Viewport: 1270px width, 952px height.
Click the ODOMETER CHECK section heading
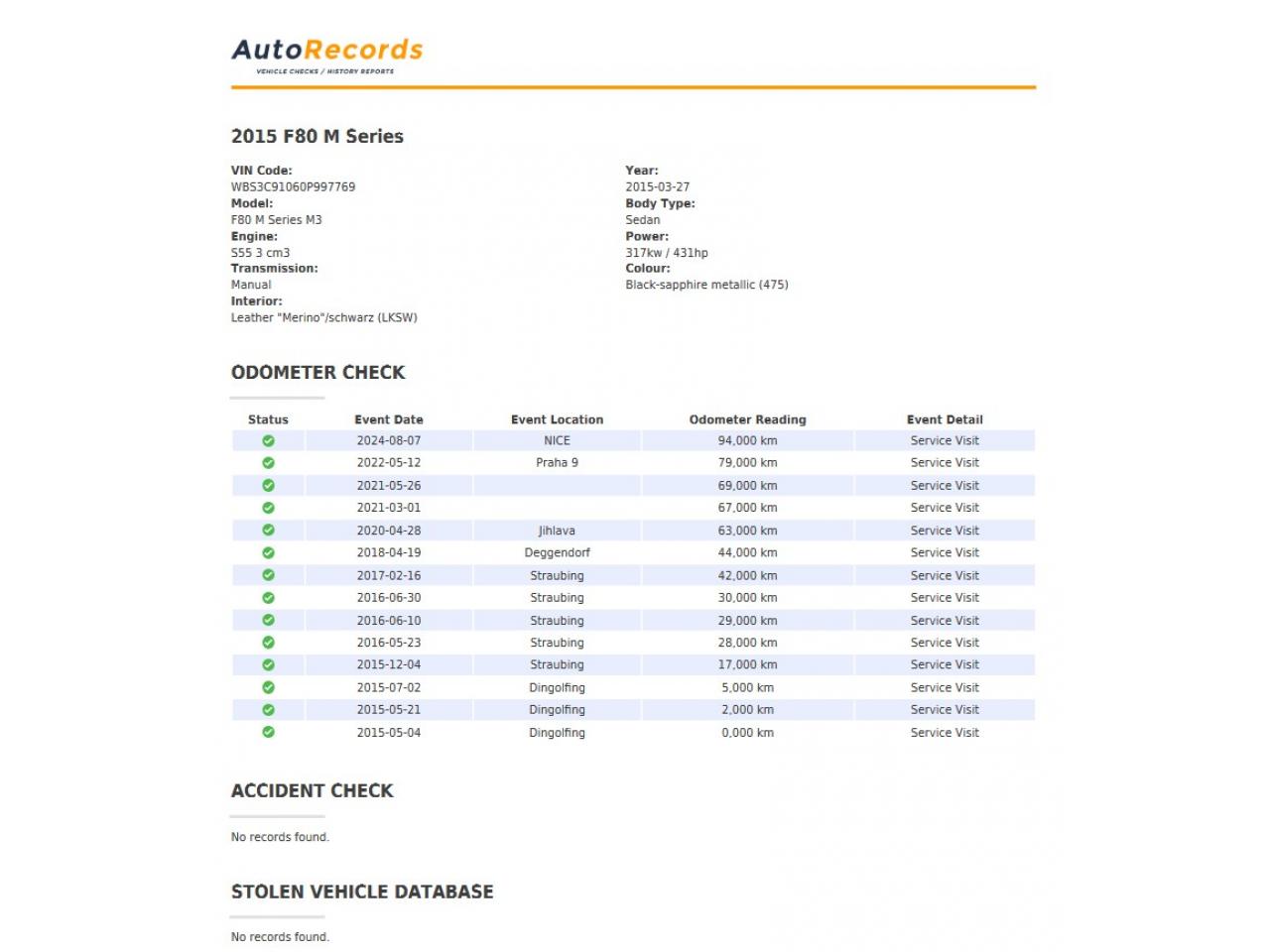coord(317,373)
